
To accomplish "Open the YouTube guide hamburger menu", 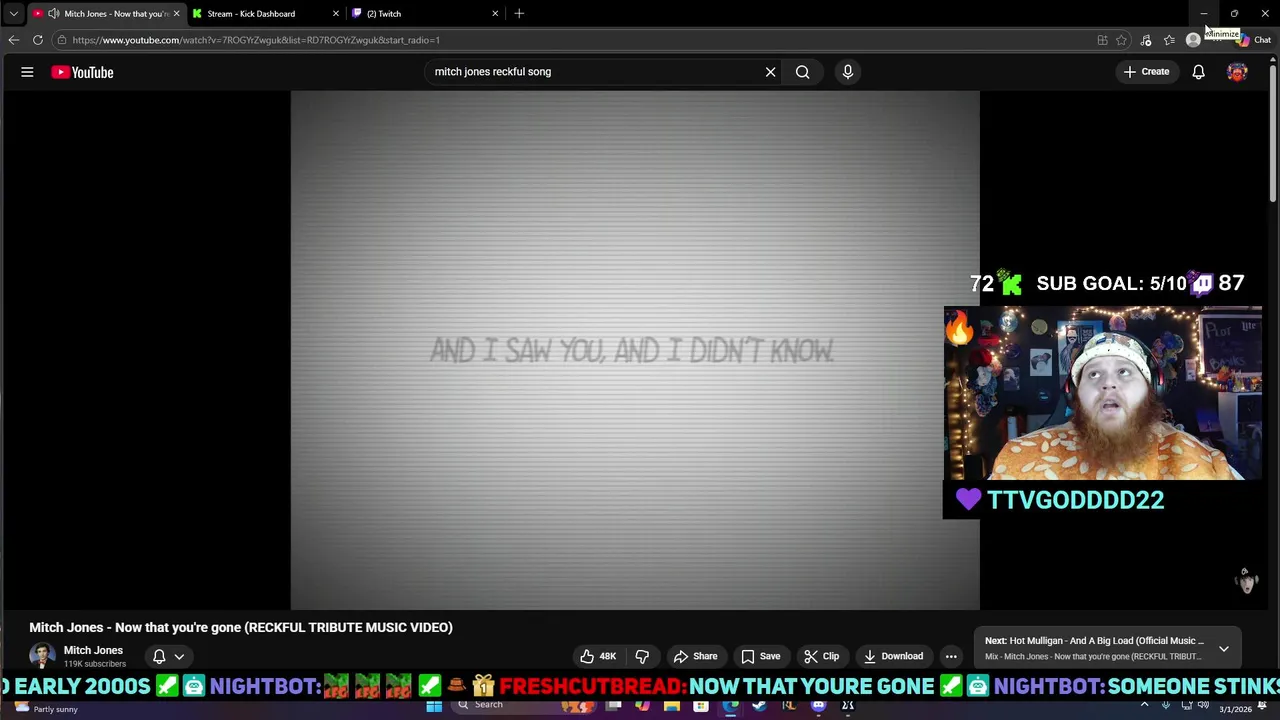I will [x=27, y=72].
